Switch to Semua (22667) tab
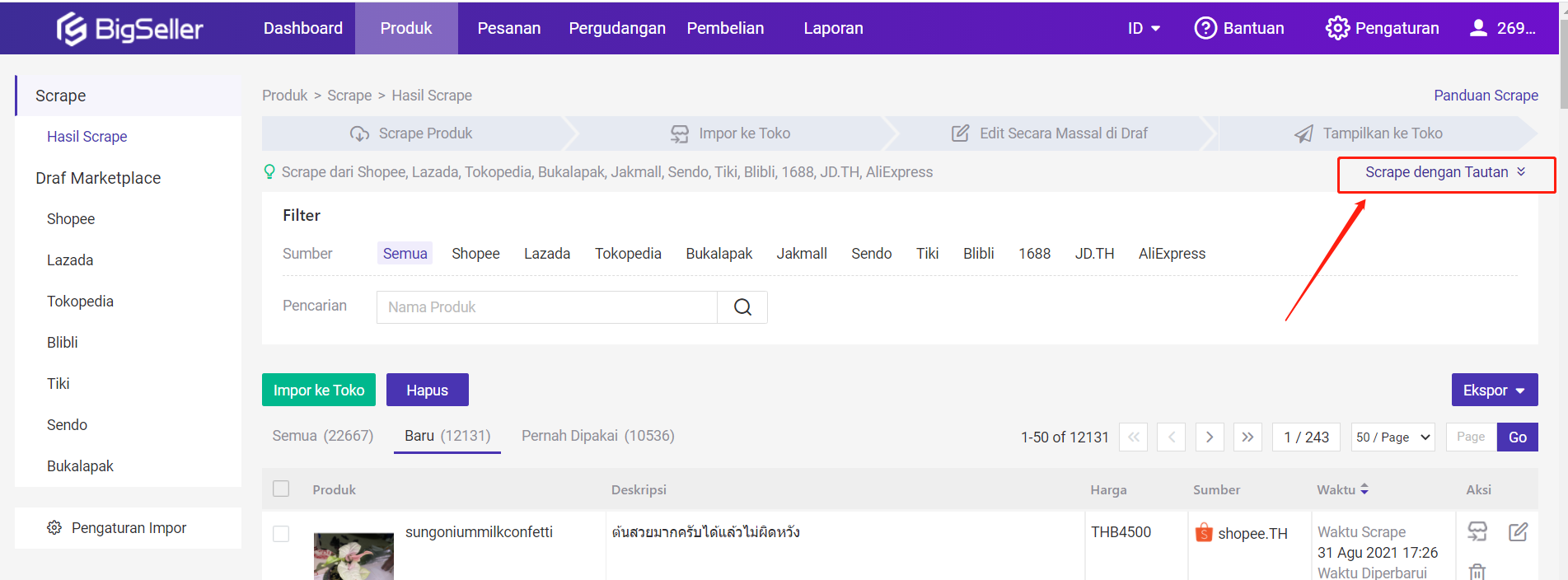 323,436
